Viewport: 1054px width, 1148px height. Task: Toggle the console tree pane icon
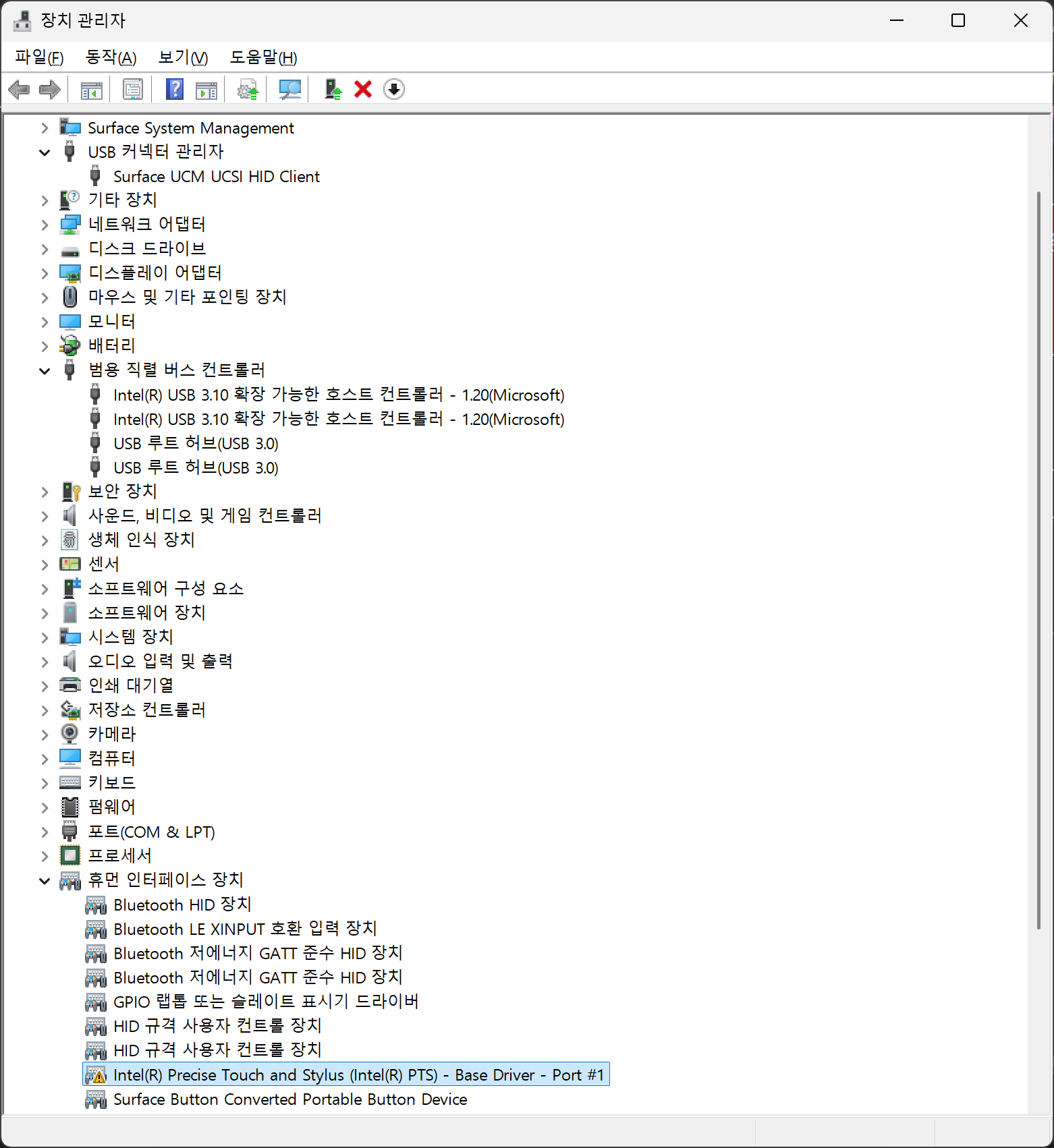91,89
